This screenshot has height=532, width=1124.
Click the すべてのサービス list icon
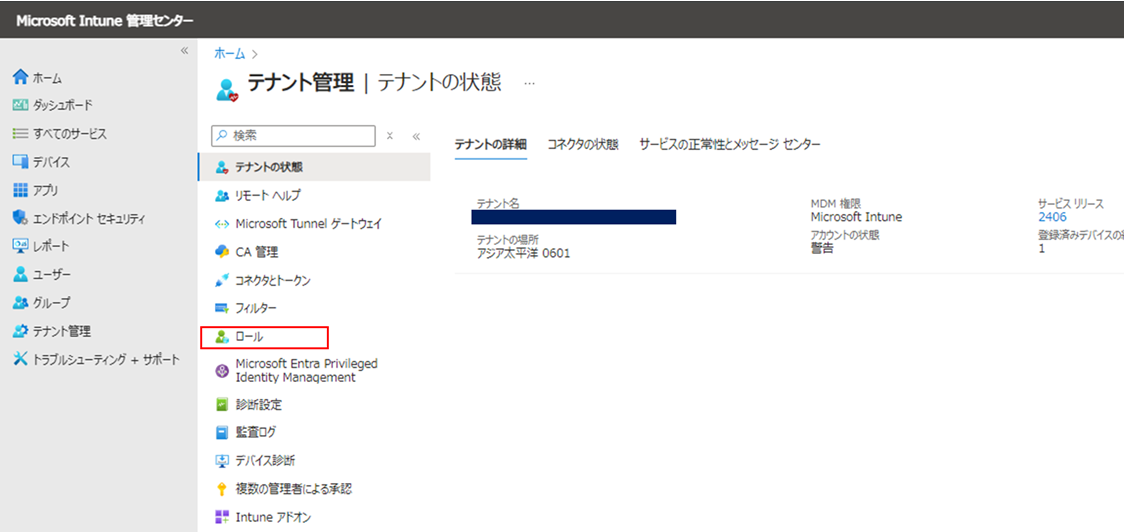pyautogui.click(x=21, y=133)
